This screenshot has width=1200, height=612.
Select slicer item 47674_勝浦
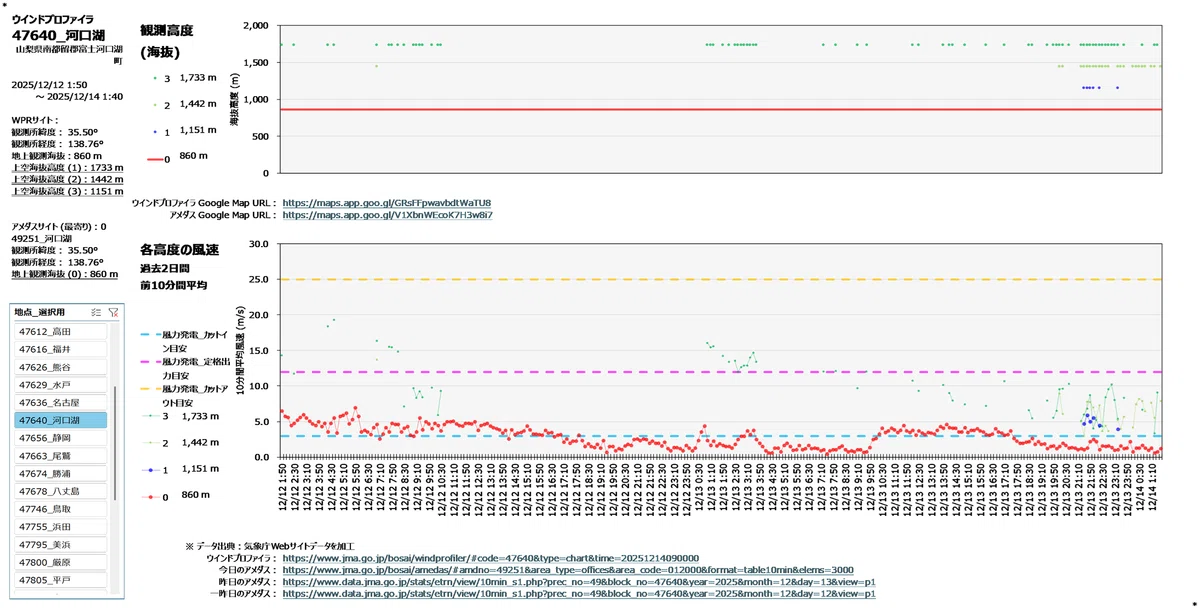tap(61, 474)
